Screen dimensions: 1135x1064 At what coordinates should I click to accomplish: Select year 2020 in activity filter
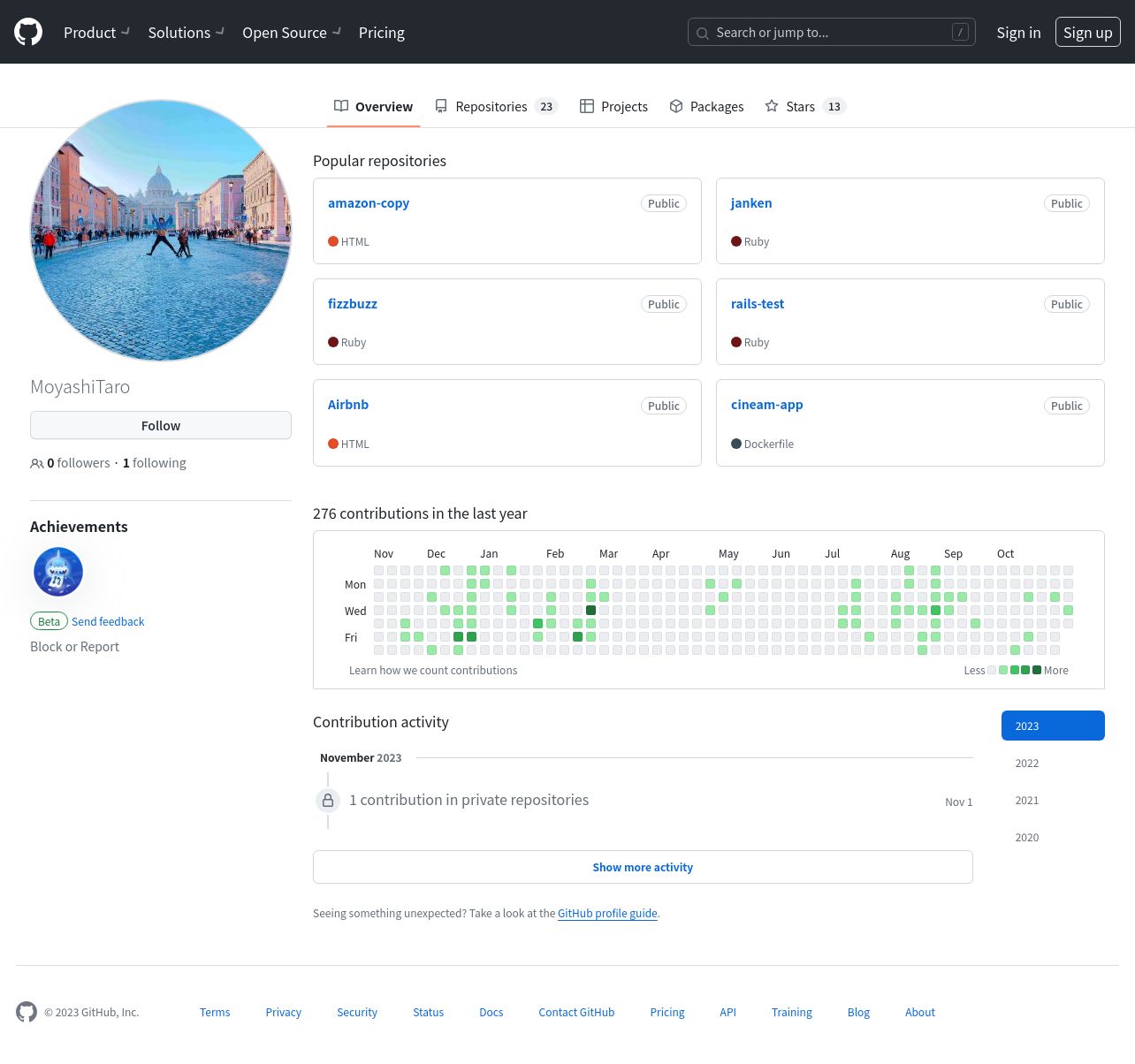coord(1053,837)
